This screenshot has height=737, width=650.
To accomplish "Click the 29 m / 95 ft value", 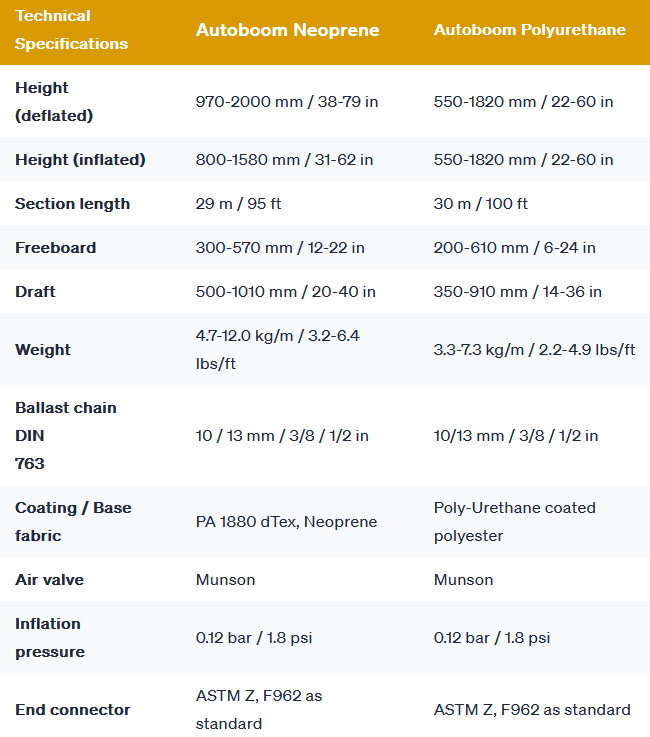I will coord(238,204).
